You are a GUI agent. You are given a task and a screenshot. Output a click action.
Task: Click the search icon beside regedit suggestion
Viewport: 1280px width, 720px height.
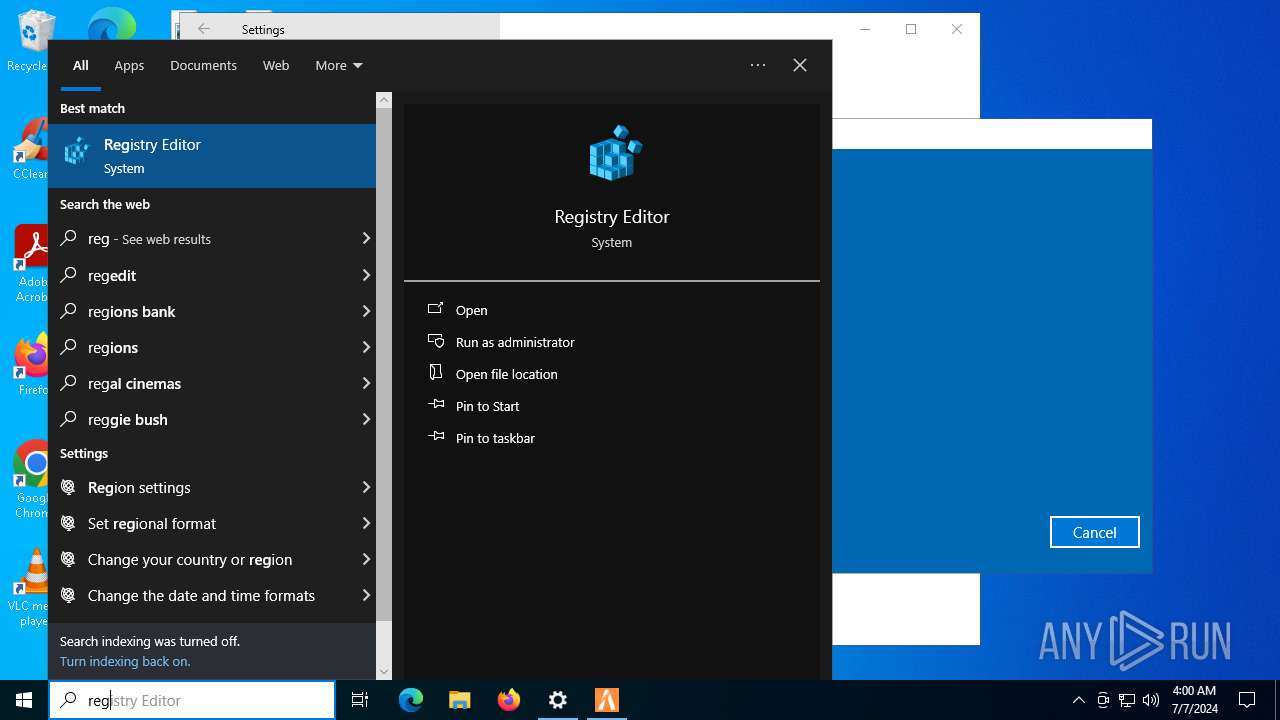(68, 275)
